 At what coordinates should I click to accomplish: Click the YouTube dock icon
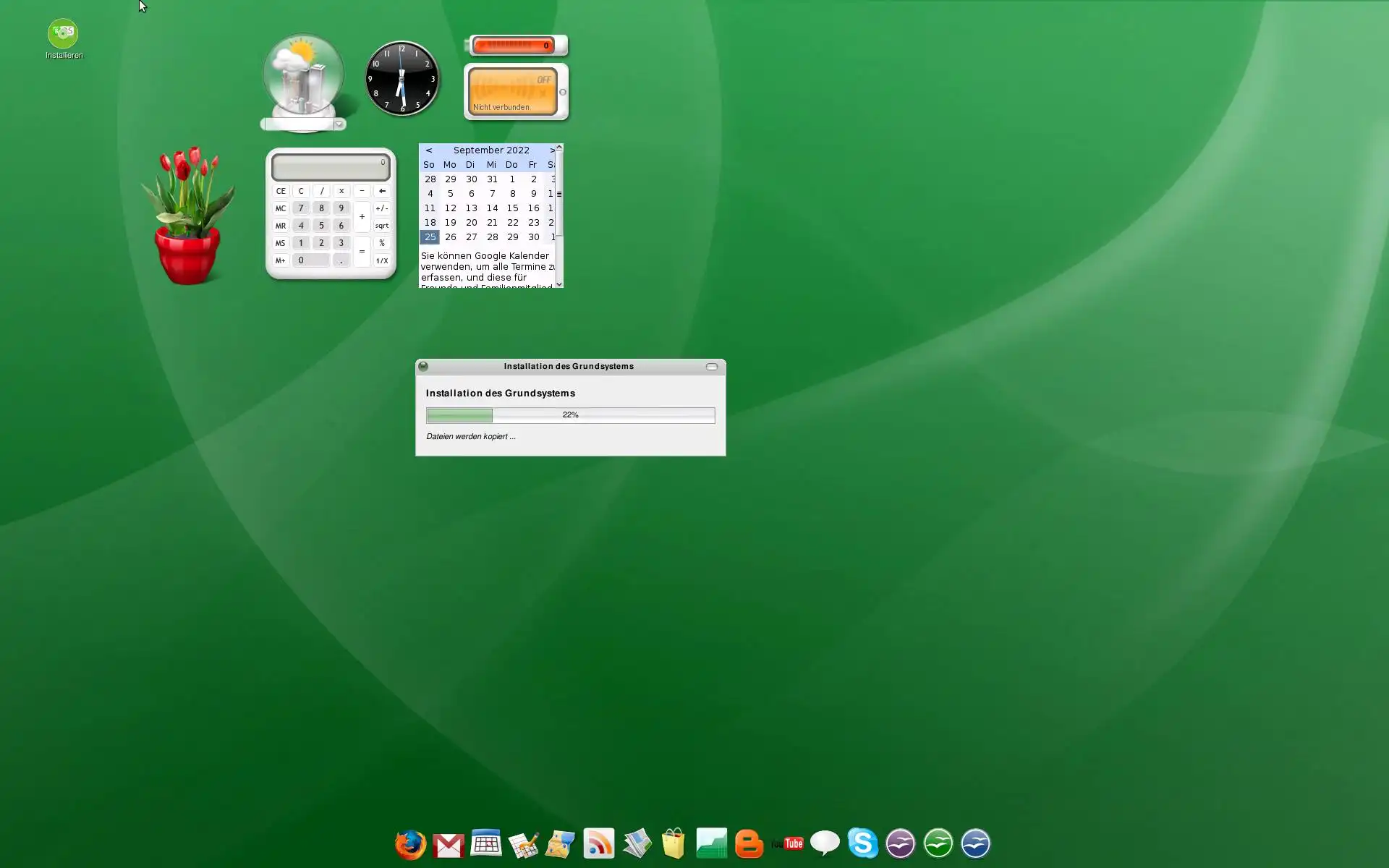pos(787,843)
